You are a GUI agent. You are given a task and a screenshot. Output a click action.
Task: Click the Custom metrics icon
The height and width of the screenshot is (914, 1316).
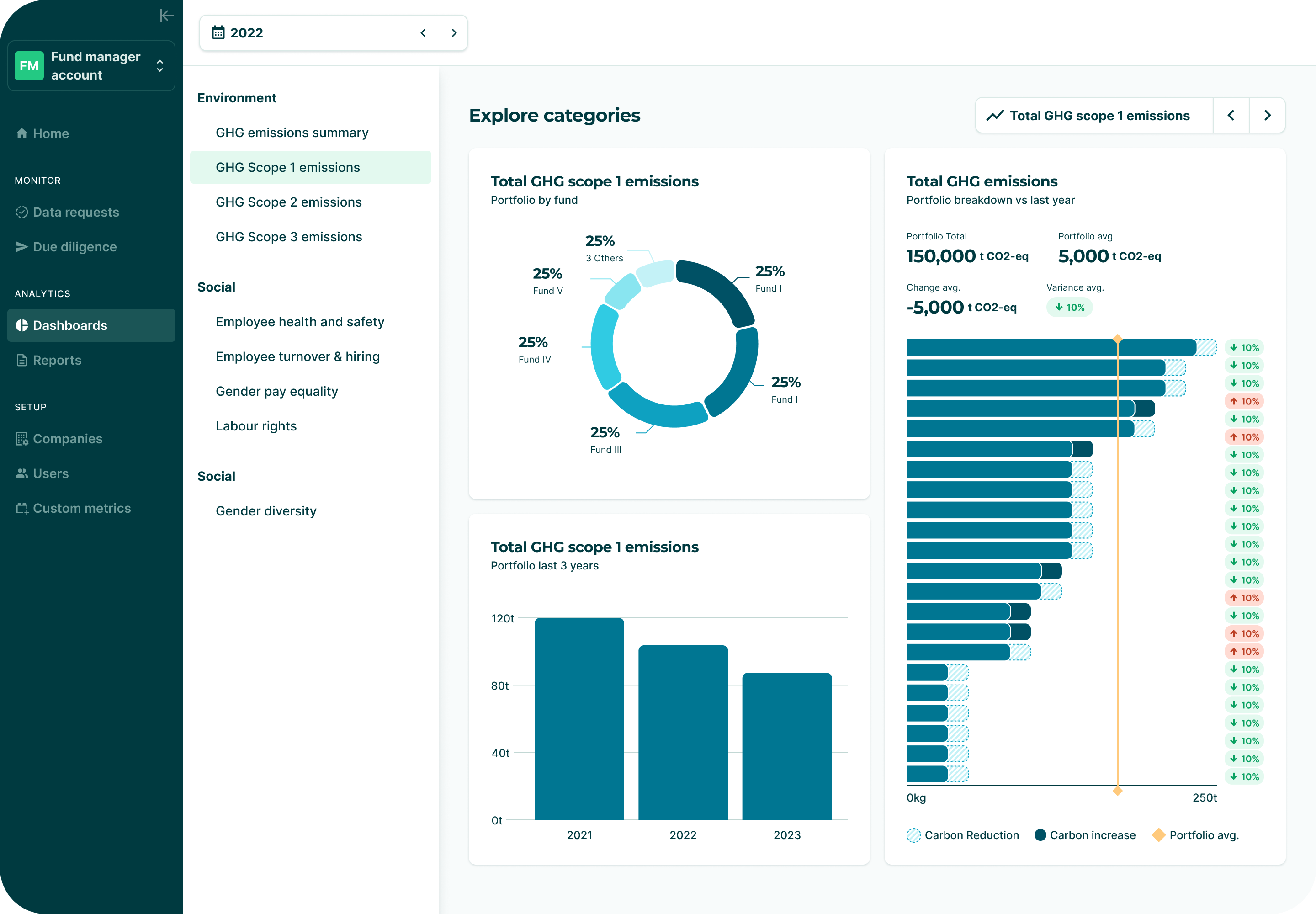tap(22, 508)
